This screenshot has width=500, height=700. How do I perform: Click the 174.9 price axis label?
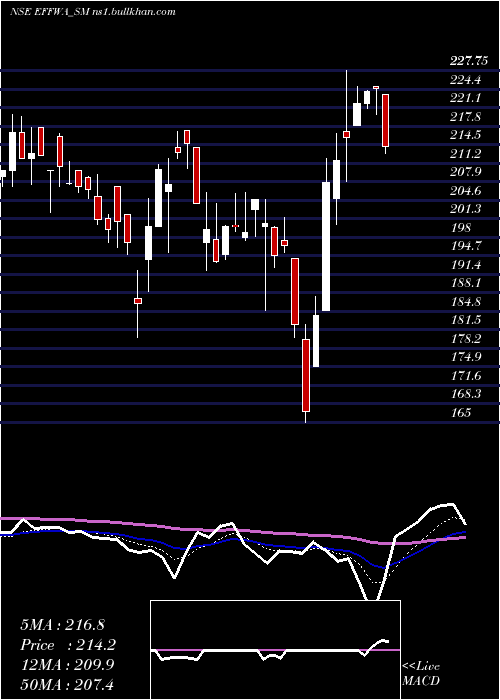click(x=466, y=357)
